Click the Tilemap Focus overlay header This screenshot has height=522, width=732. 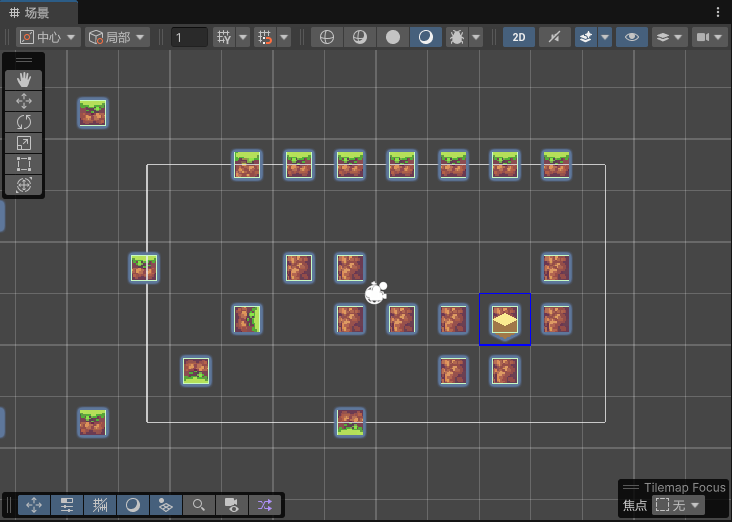coord(674,487)
